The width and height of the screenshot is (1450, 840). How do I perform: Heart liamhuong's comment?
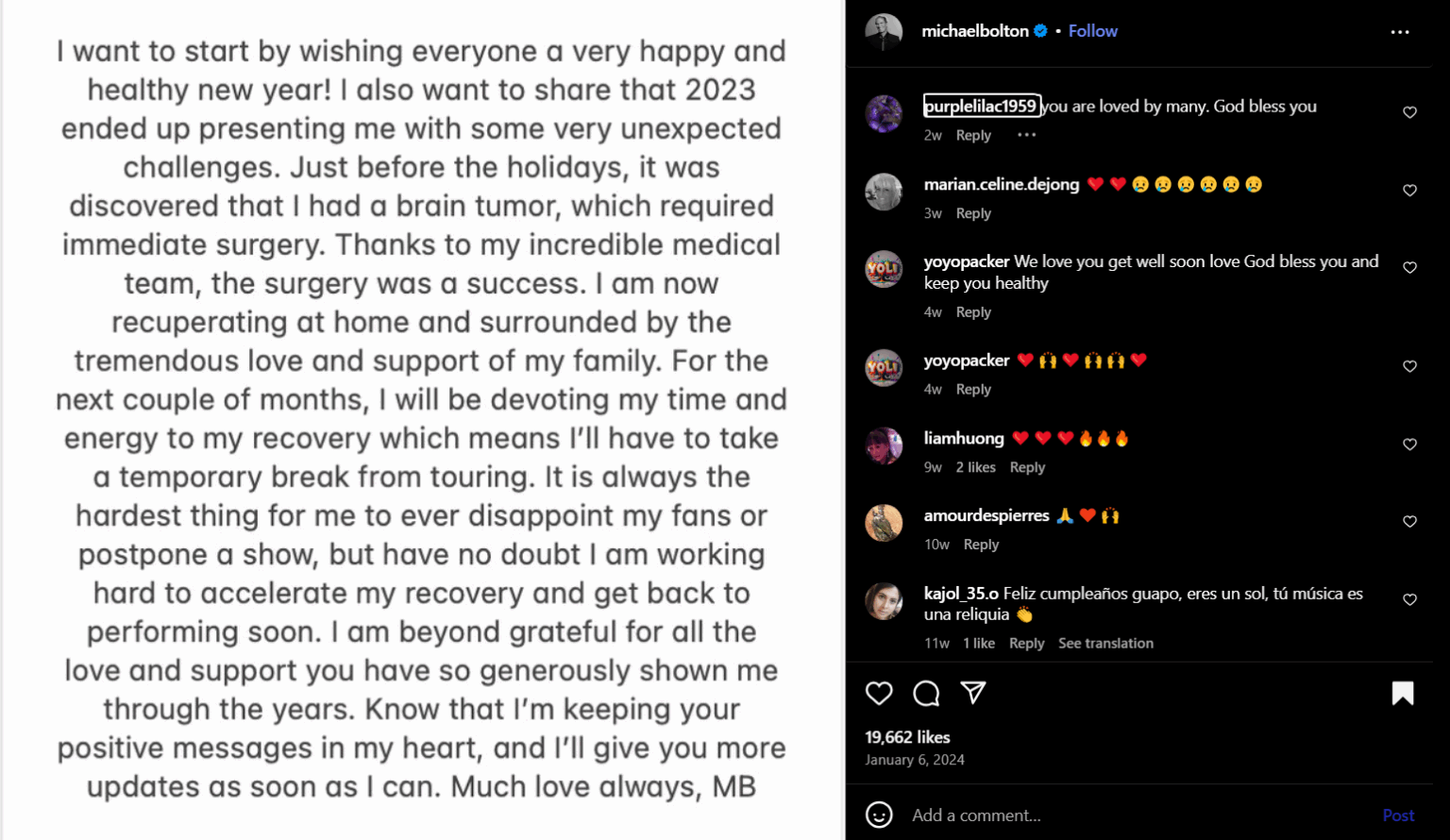tap(1409, 445)
